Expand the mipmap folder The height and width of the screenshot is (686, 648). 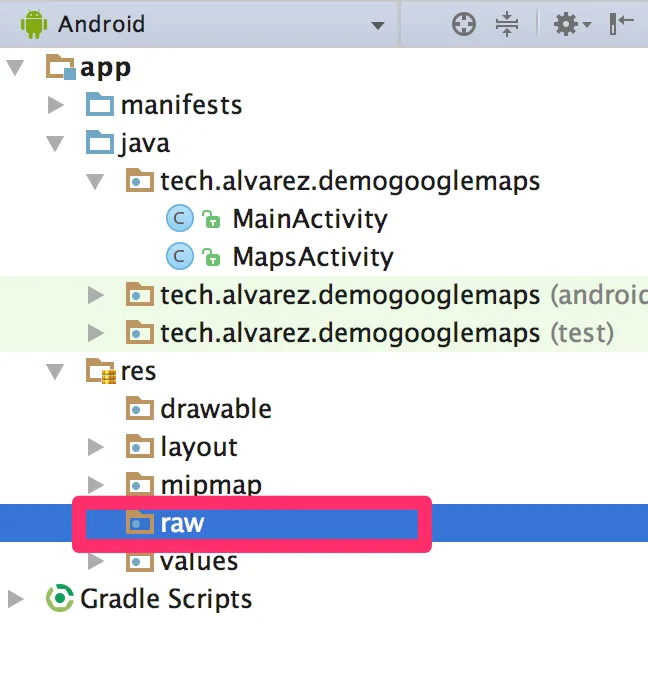click(x=95, y=485)
